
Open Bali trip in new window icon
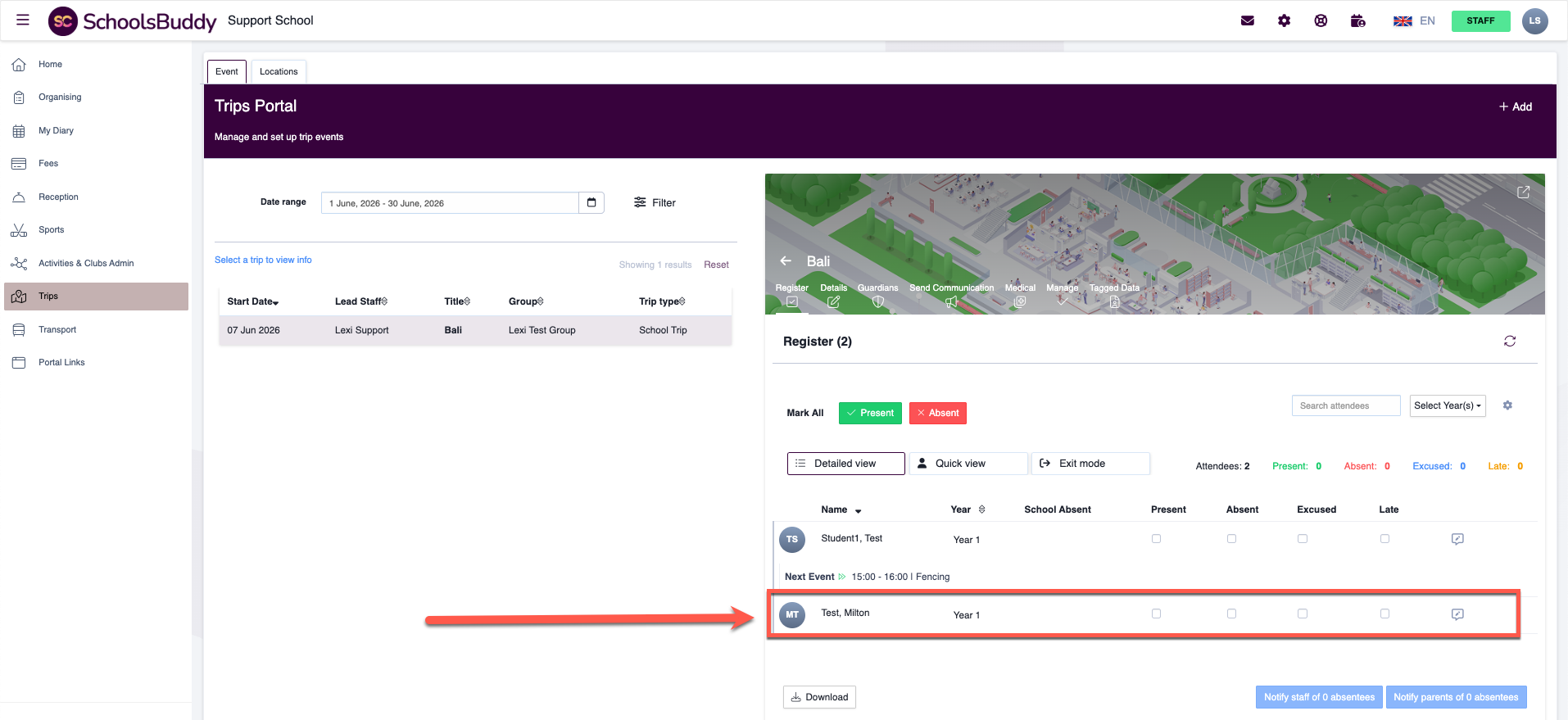[1523, 192]
